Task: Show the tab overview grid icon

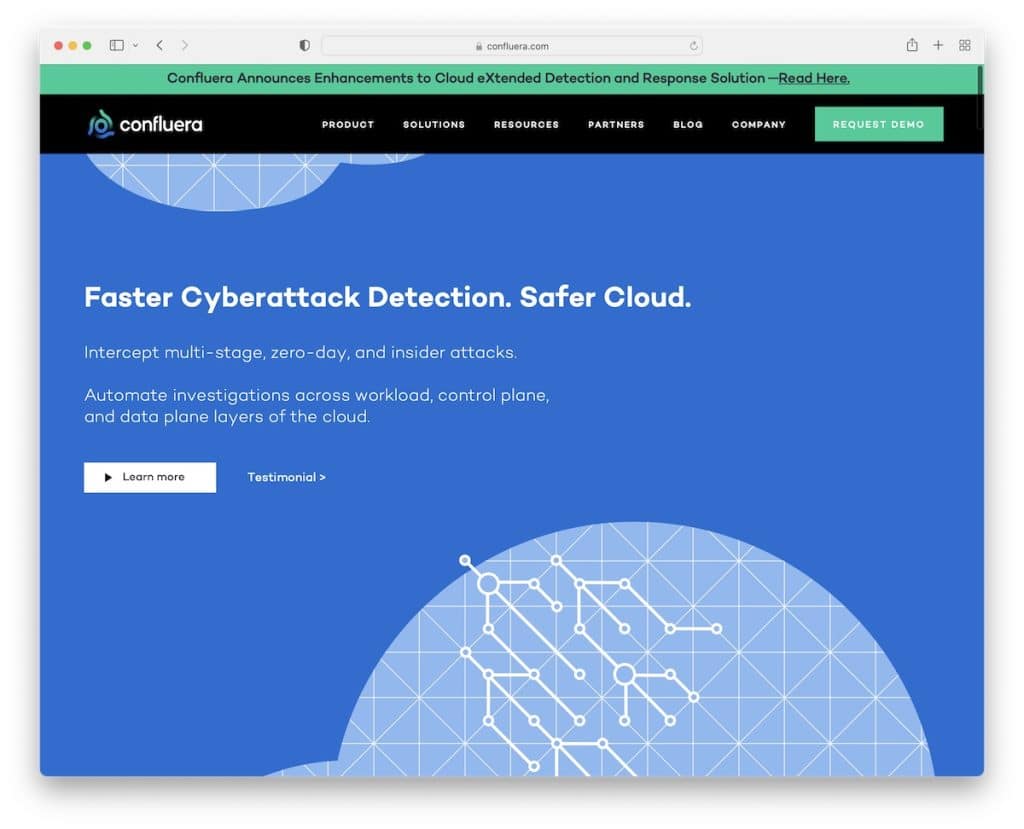Action: (965, 45)
